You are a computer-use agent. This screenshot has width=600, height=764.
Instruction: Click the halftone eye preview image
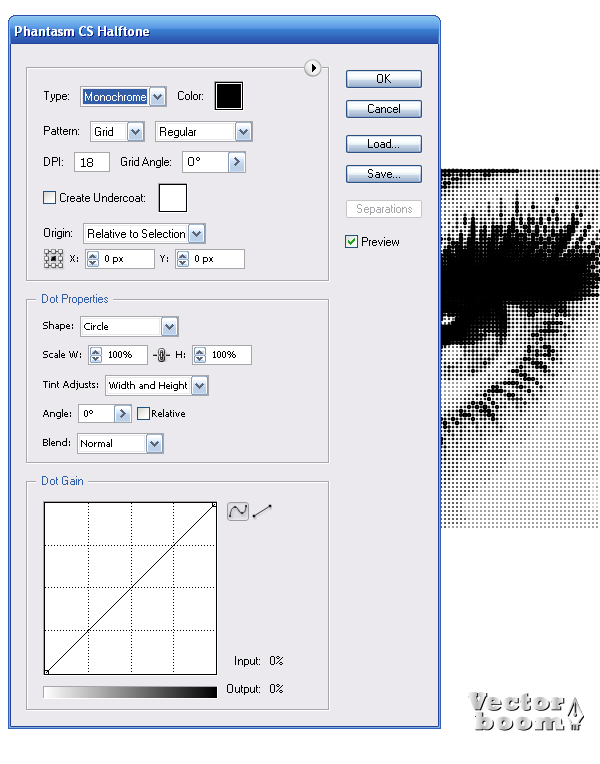click(520, 348)
